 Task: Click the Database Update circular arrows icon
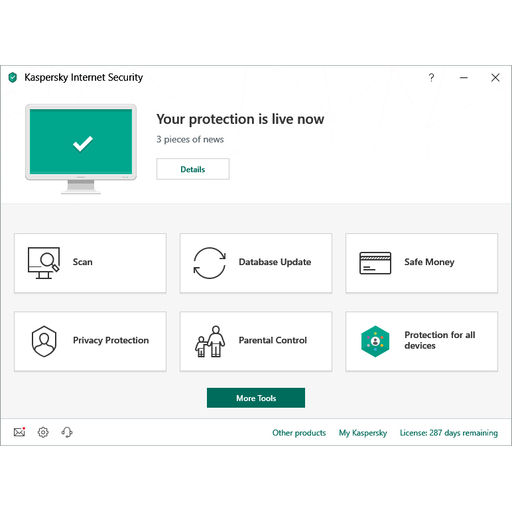click(x=210, y=263)
